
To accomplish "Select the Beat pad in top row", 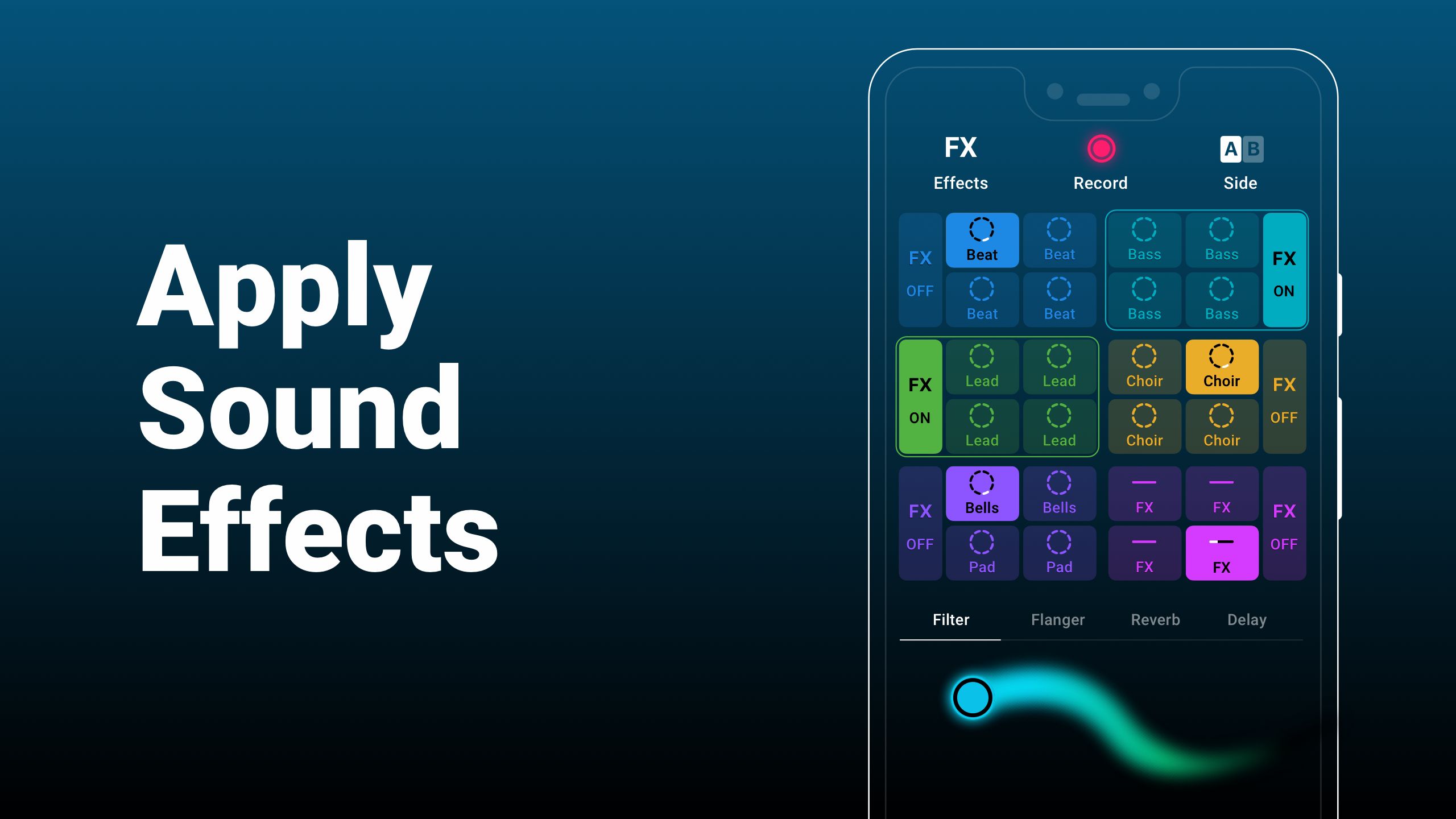I will pos(980,240).
